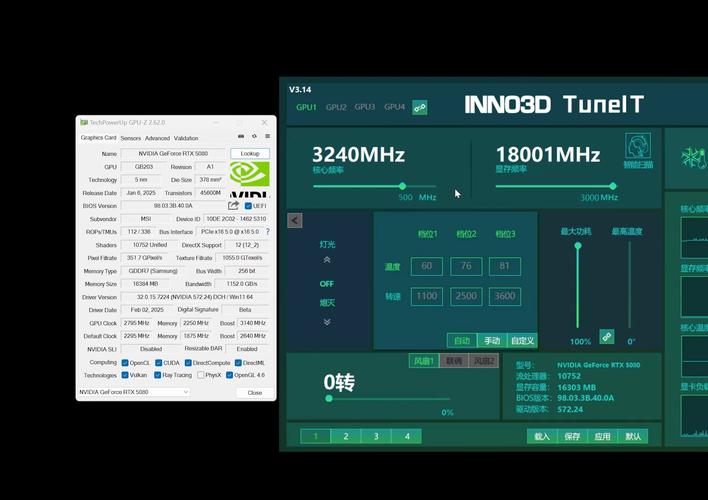Click the Close button in GPU-Z
This screenshot has width=708, height=500.
click(x=255, y=393)
